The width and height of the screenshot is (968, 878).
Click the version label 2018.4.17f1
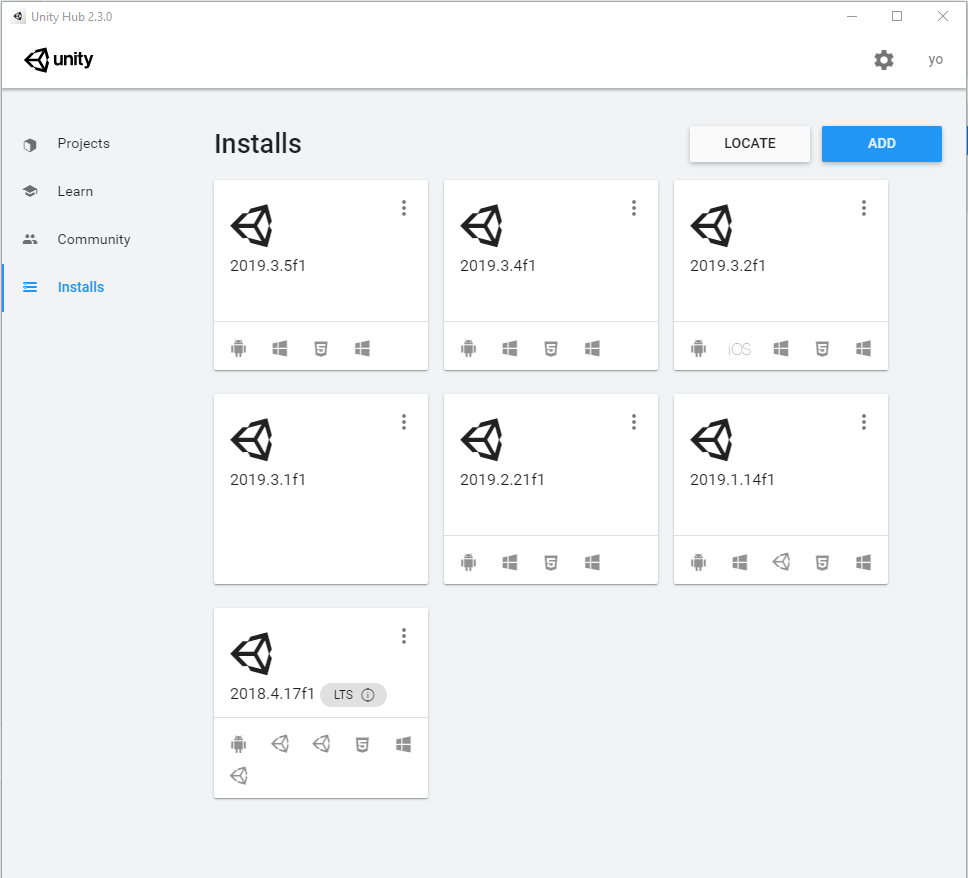pos(272,694)
